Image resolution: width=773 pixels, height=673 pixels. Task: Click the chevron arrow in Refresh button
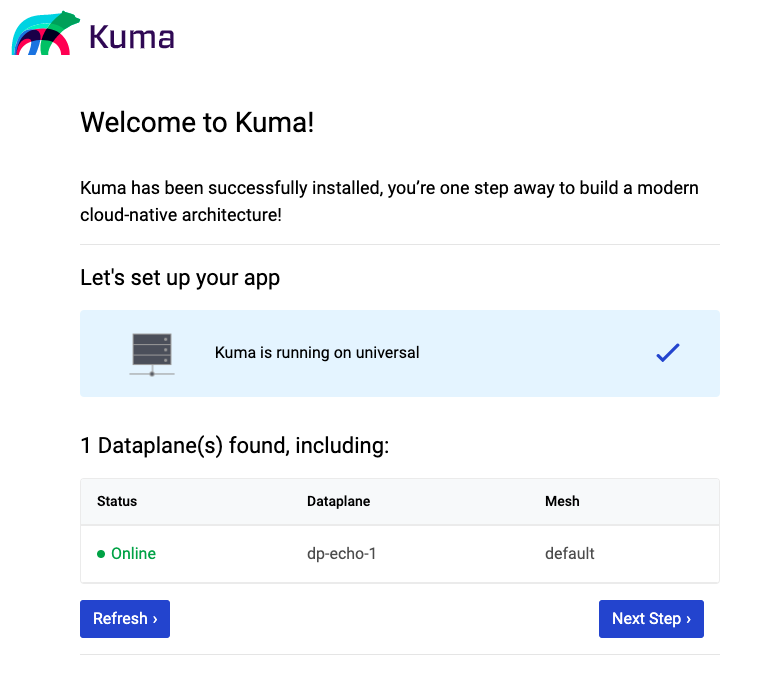click(x=155, y=619)
